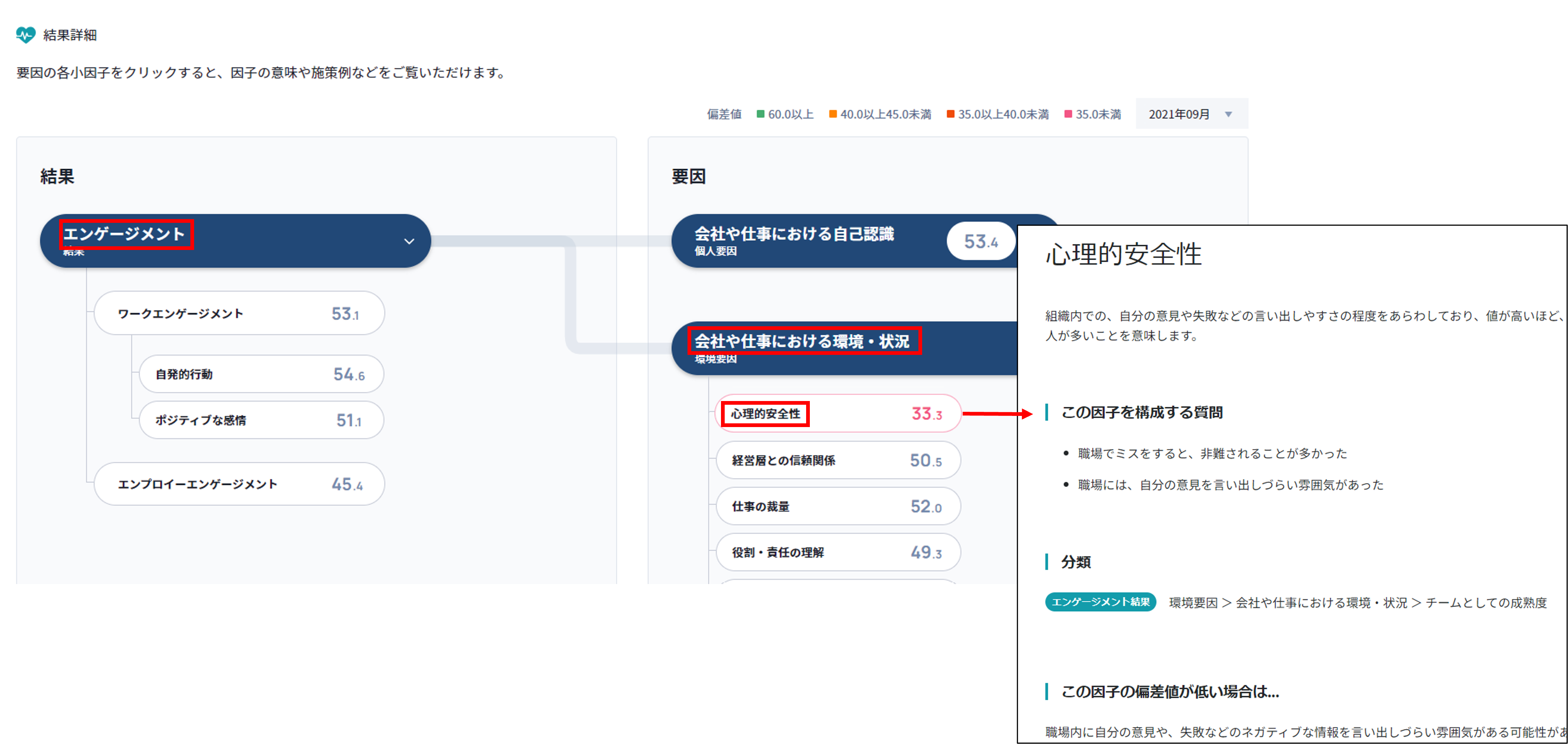Image resolution: width=1568 pixels, height=744 pixels.
Task: Select the ワークエンゲージメント factor row
Action: [239, 314]
